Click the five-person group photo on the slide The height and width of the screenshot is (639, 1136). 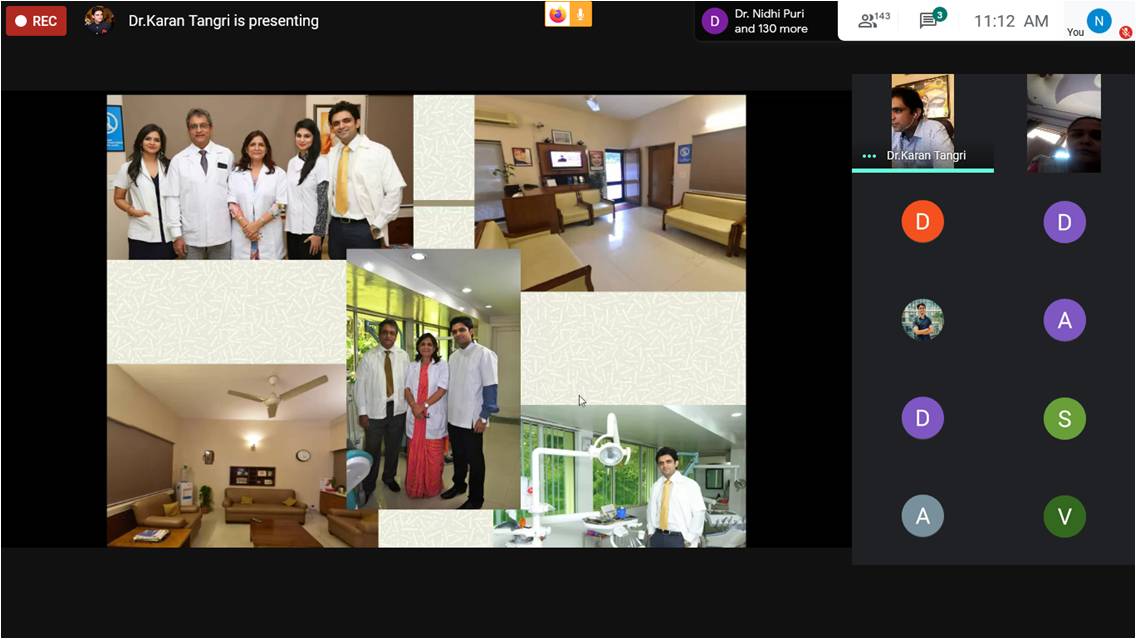(259, 177)
